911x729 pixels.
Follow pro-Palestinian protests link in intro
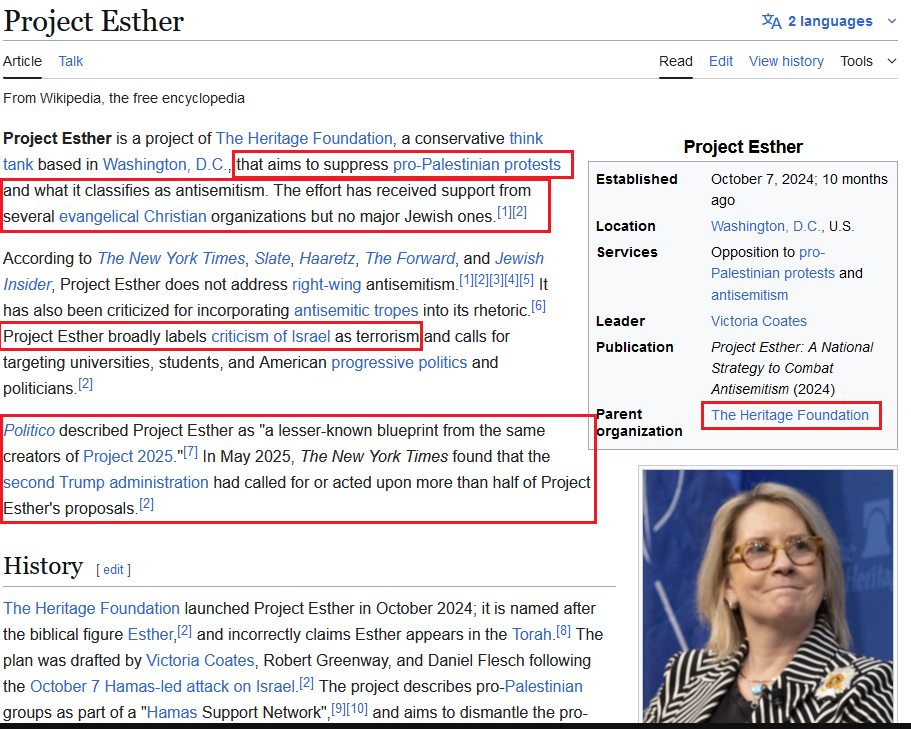click(476, 164)
